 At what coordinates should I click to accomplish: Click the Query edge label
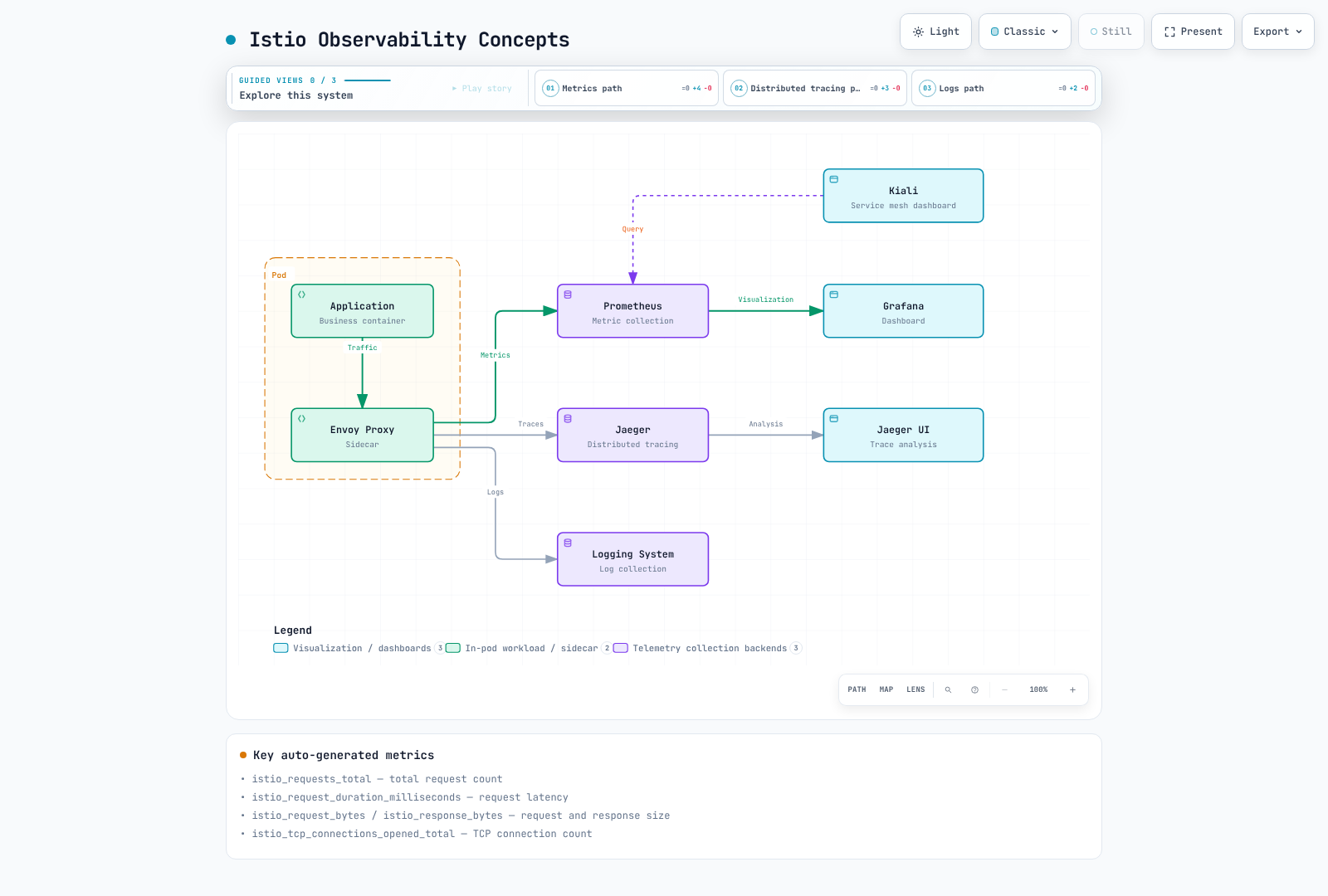(x=632, y=229)
